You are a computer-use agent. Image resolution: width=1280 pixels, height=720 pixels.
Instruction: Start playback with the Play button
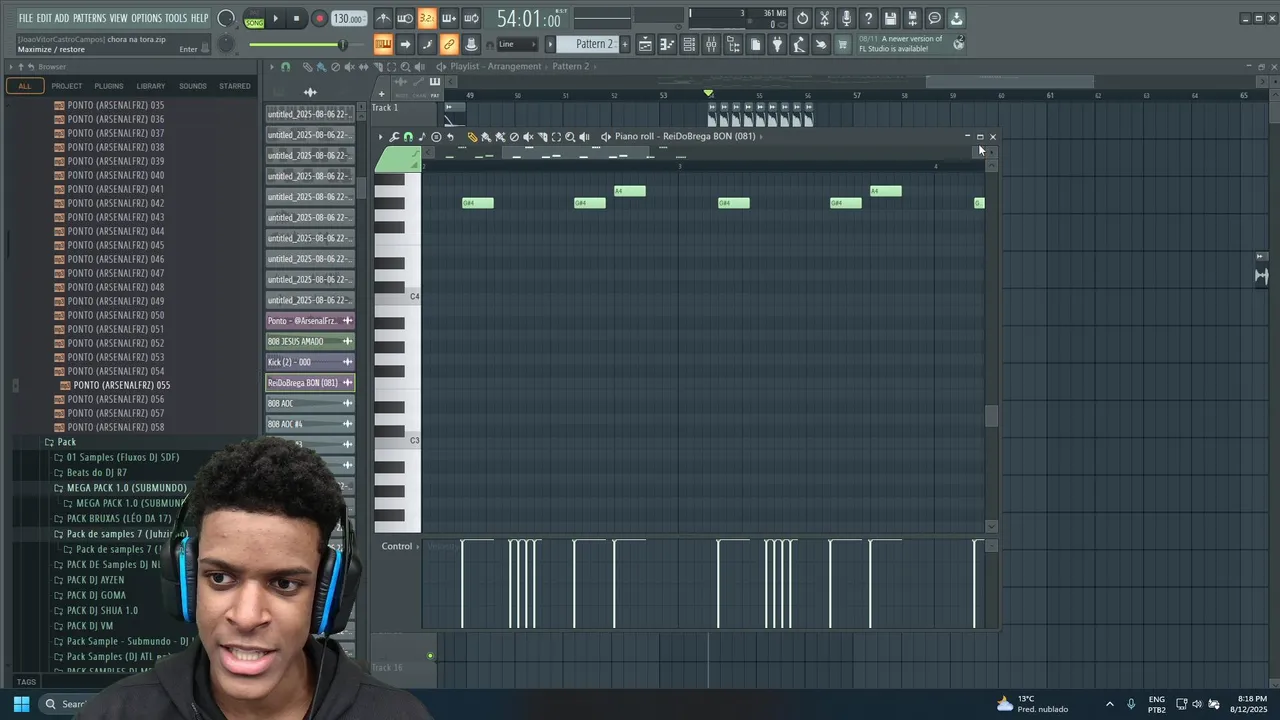(x=276, y=19)
